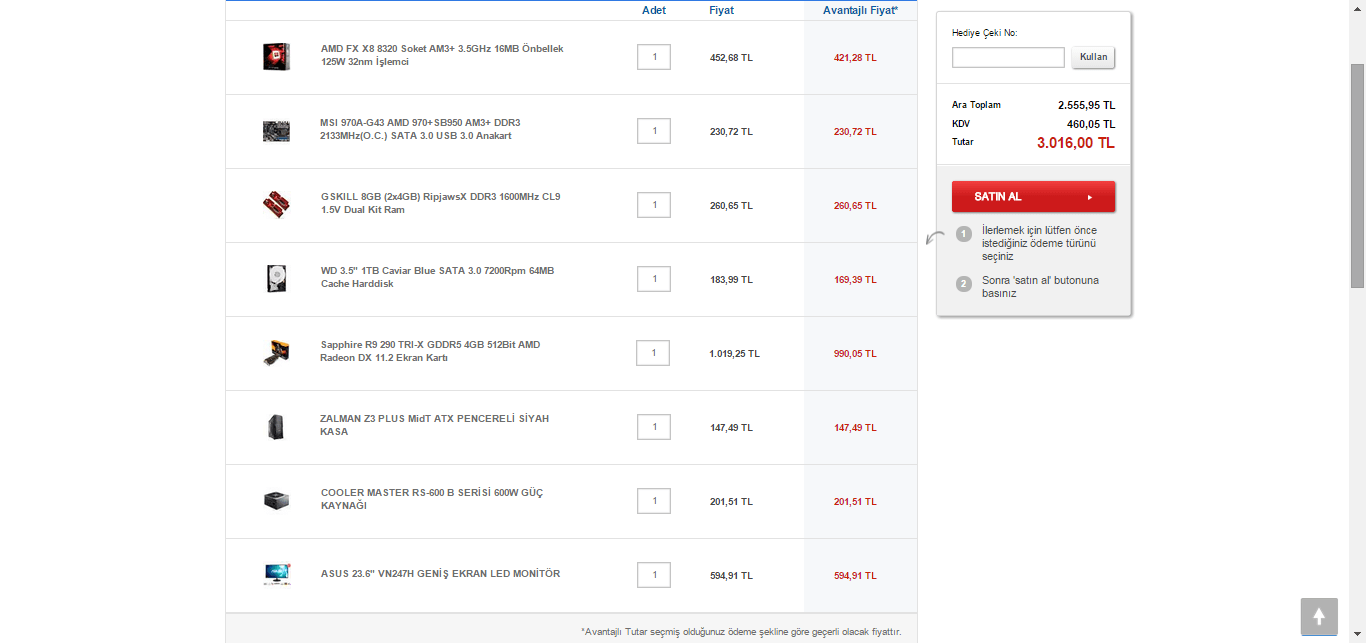Open MSI 970A-G43 motherboard thumbnail

point(276,130)
